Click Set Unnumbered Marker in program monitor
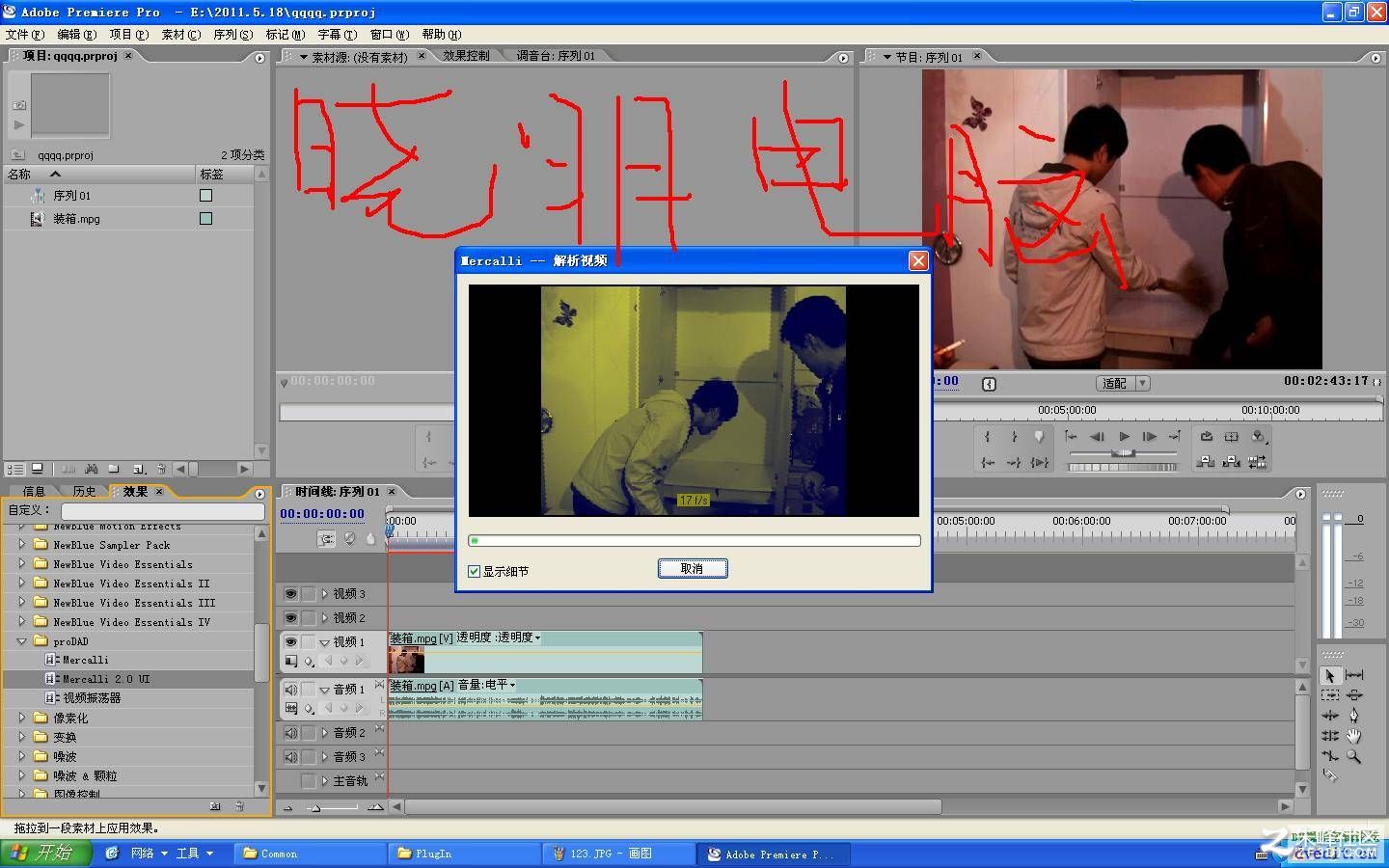The image size is (1389, 868). pos(1039,437)
